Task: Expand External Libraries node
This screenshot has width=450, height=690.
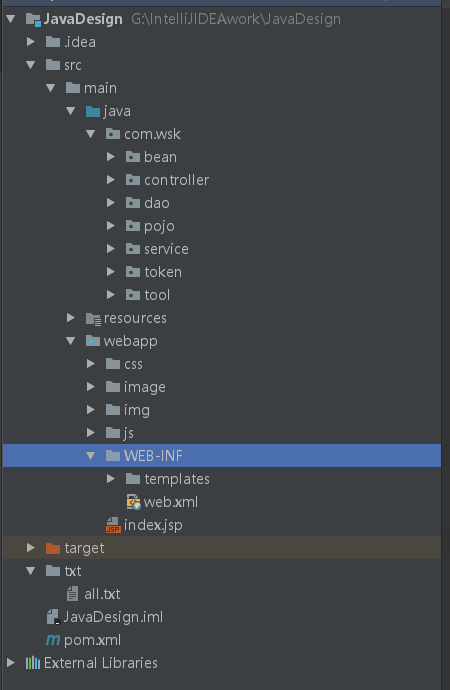Action: click(11, 663)
